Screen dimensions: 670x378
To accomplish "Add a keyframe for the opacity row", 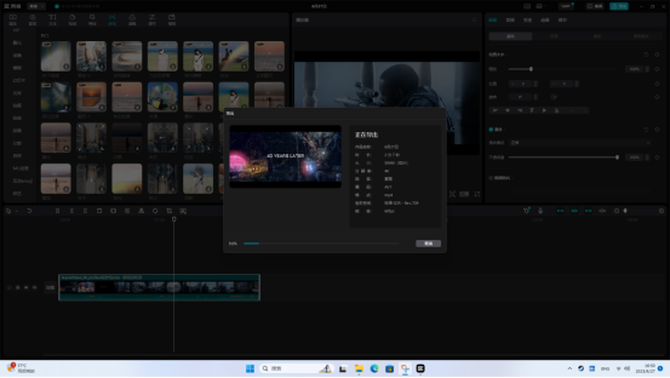I will (657, 157).
